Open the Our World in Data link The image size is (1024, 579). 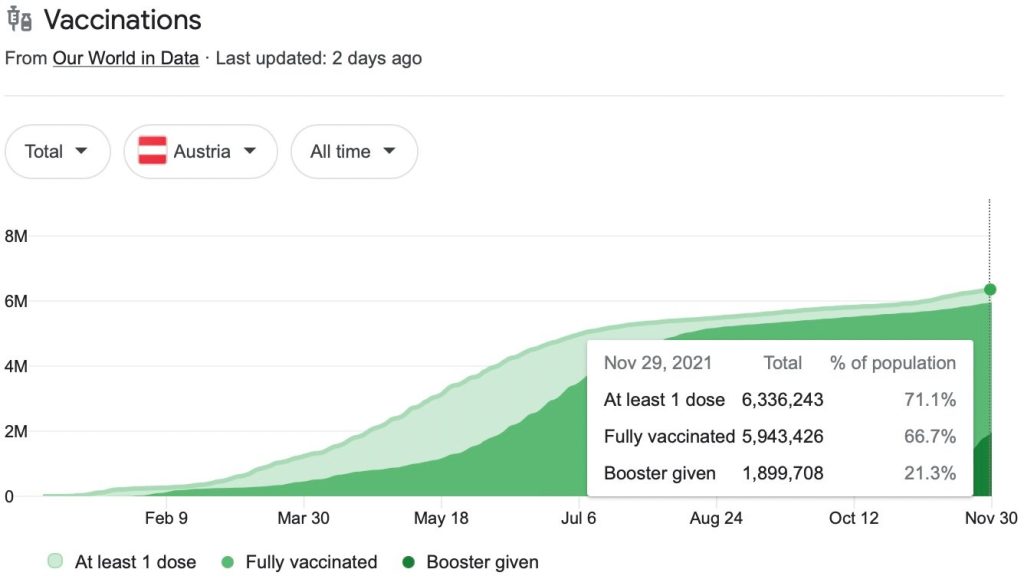coord(126,58)
